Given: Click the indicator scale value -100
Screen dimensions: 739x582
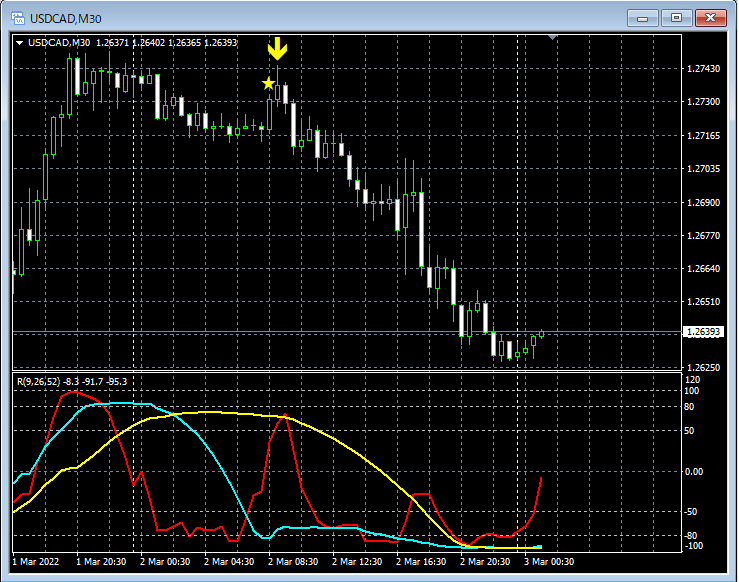Looking at the screenshot, I should click(693, 546).
